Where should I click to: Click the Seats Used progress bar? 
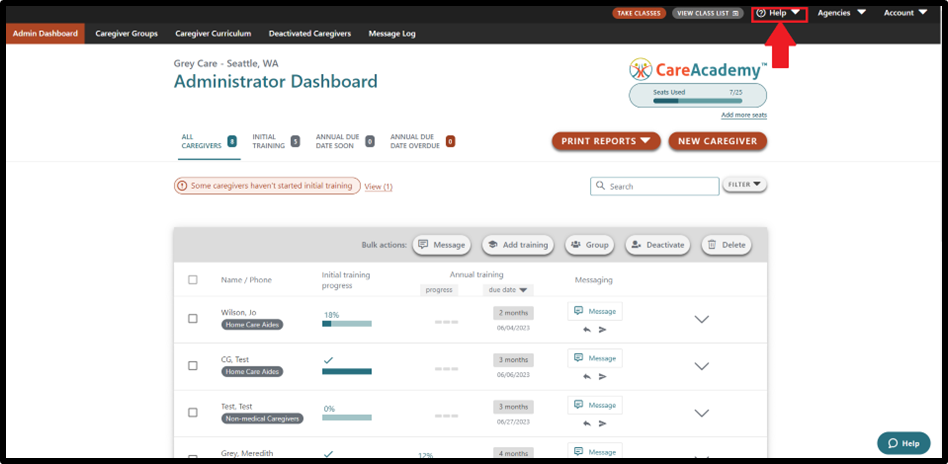coord(698,101)
